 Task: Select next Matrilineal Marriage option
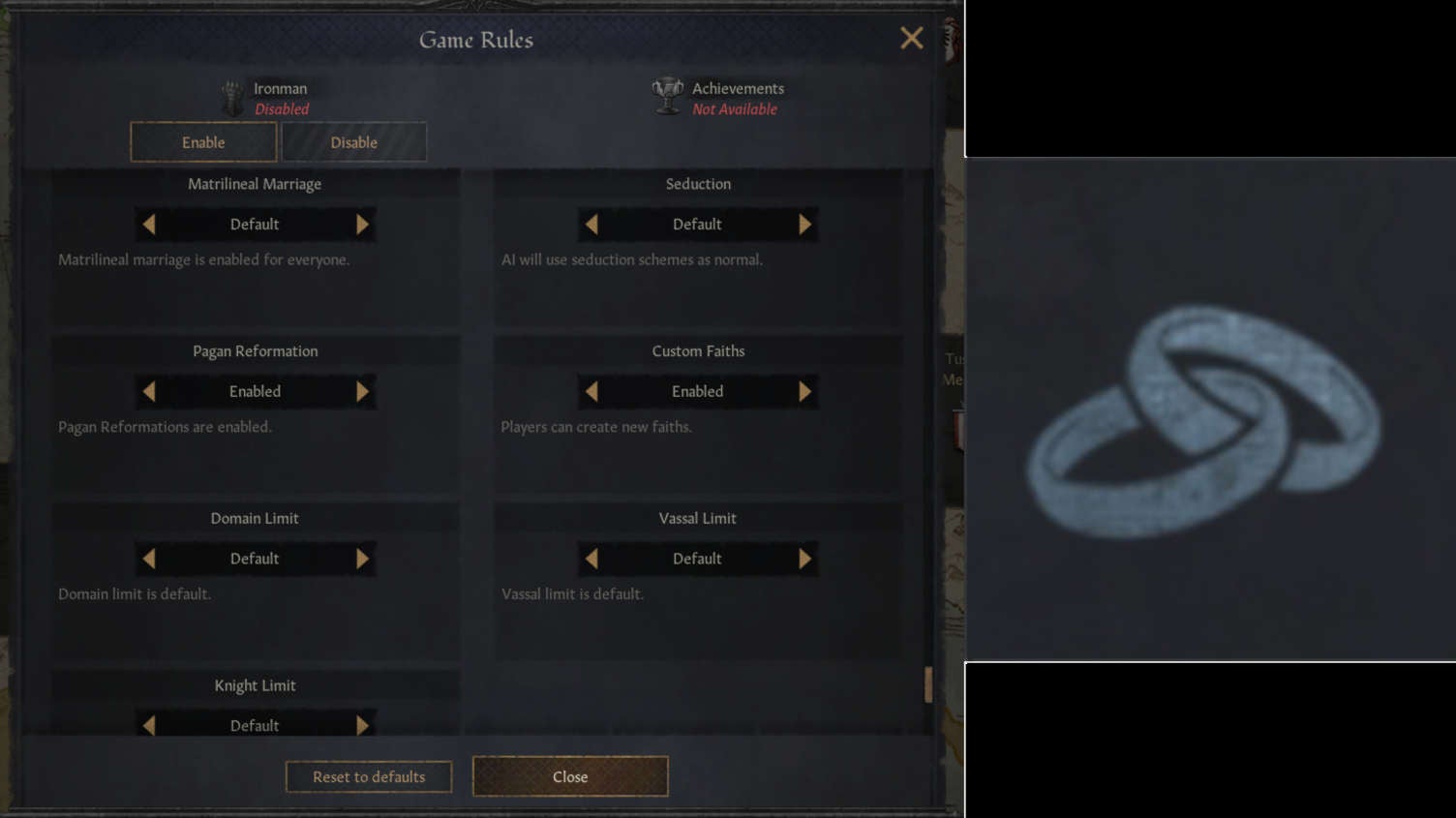pos(362,225)
